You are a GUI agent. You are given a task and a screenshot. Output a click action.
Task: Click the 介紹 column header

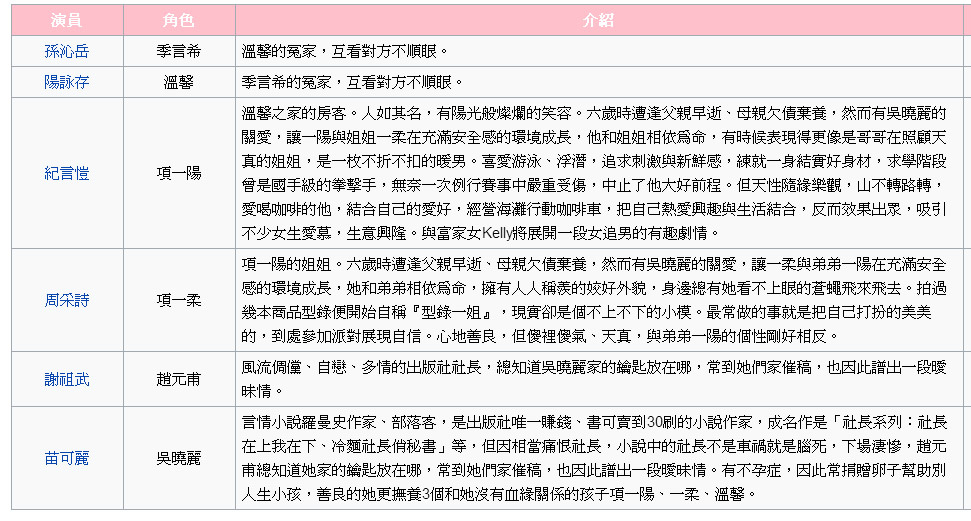599,20
